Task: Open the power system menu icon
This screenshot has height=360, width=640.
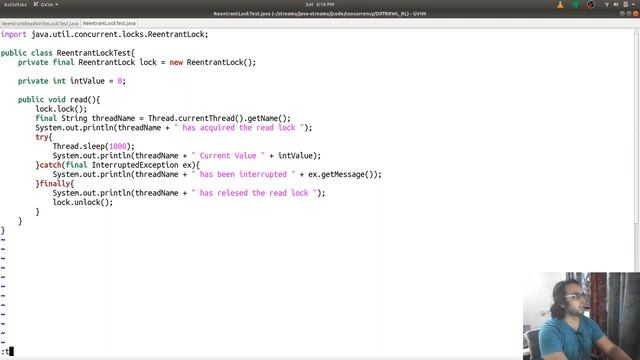Action: [x=626, y=4]
